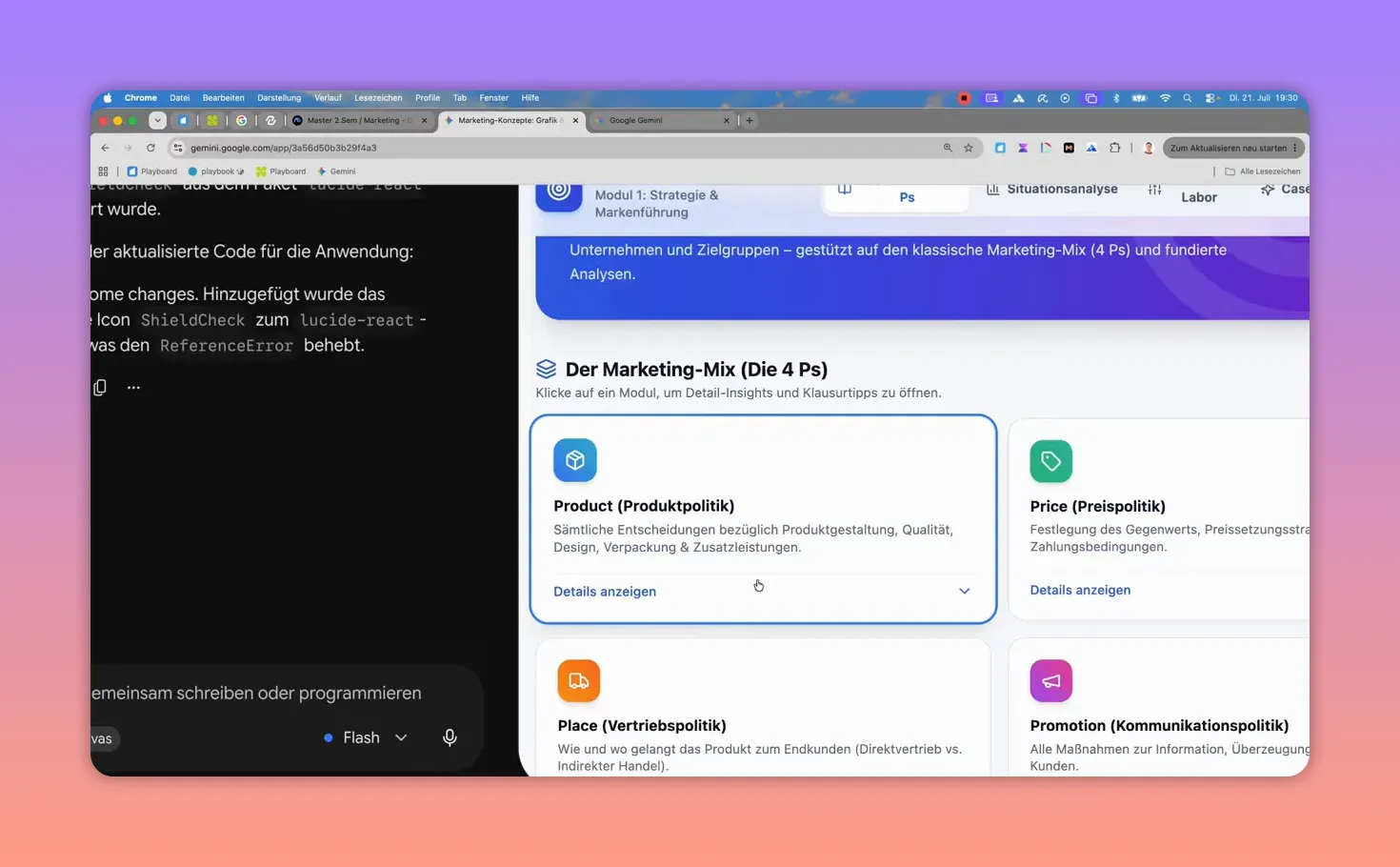Click the address bar URL
This screenshot has width=1400, height=867.
tap(284, 148)
